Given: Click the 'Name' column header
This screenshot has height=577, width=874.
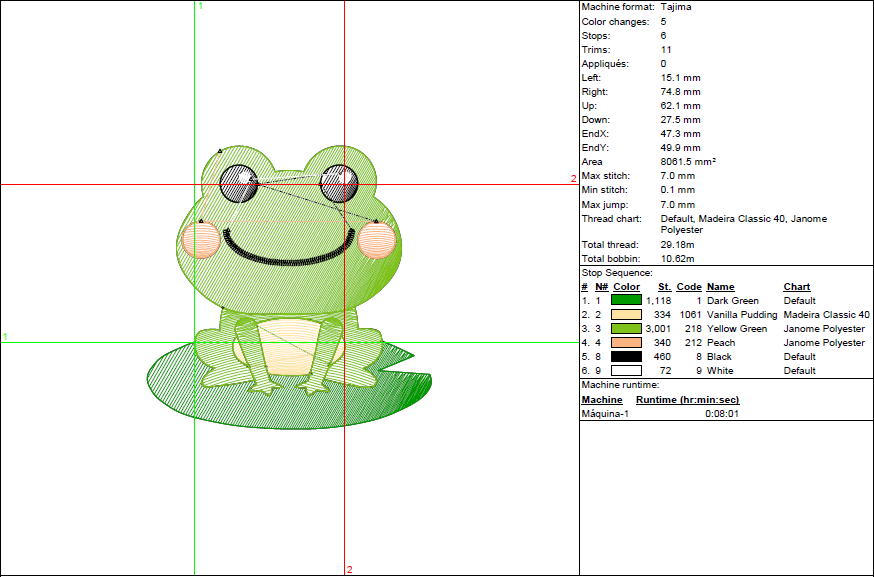Looking at the screenshot, I should (721, 287).
